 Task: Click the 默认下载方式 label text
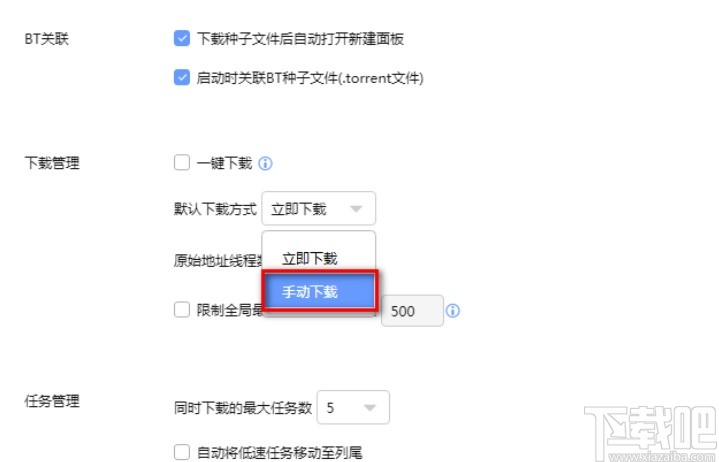point(215,209)
